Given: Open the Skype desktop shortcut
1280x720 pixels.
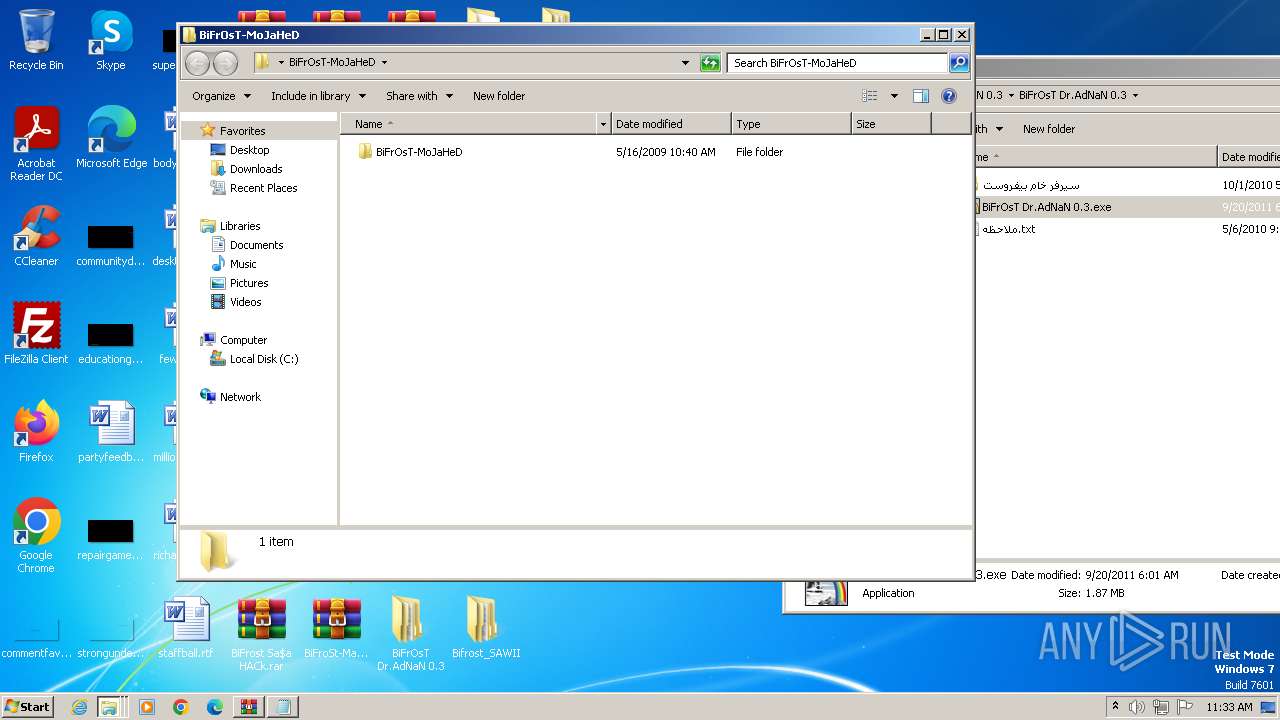Looking at the screenshot, I should (x=110, y=40).
